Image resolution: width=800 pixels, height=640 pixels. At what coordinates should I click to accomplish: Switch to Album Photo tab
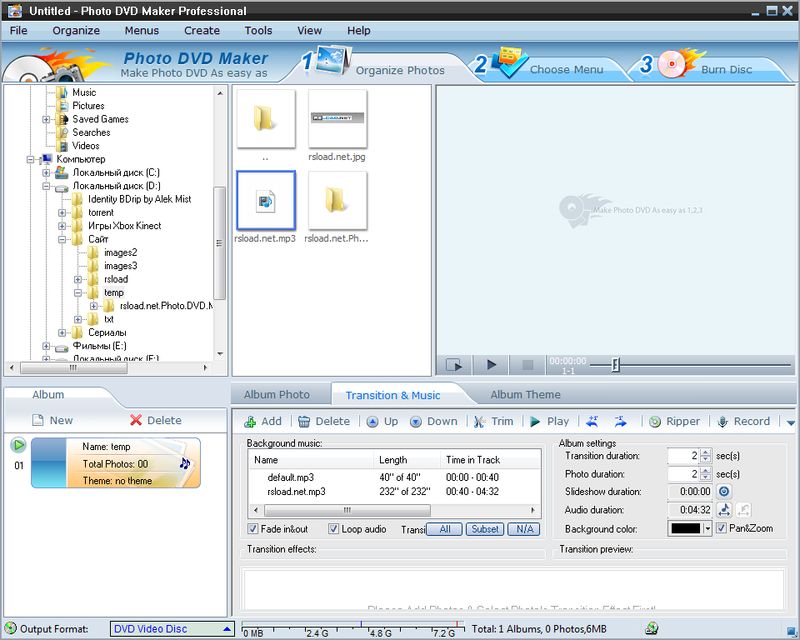(x=277, y=395)
